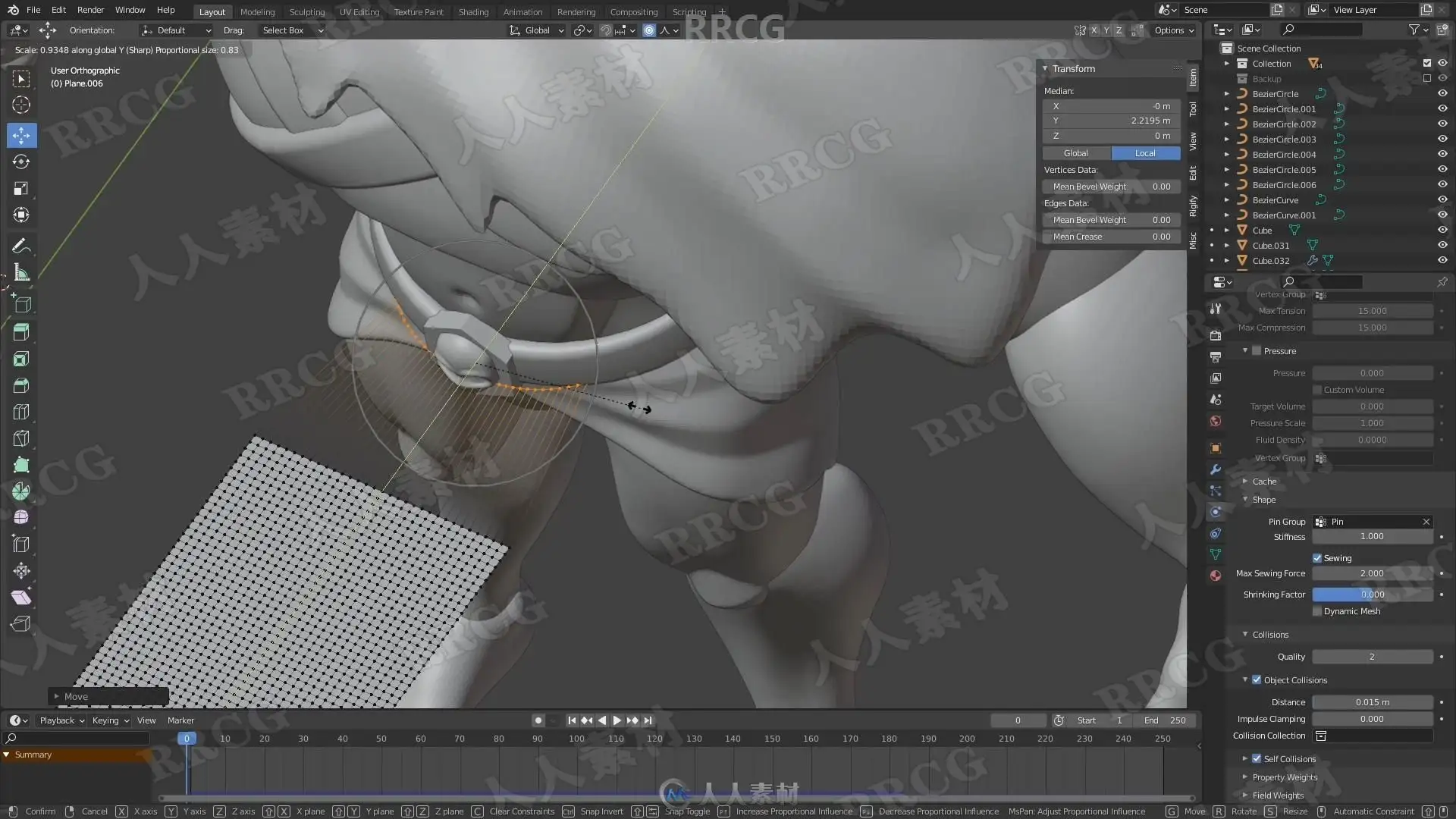Select the Move tool in toolbar
The width and height of the screenshot is (1456, 819).
[21, 135]
